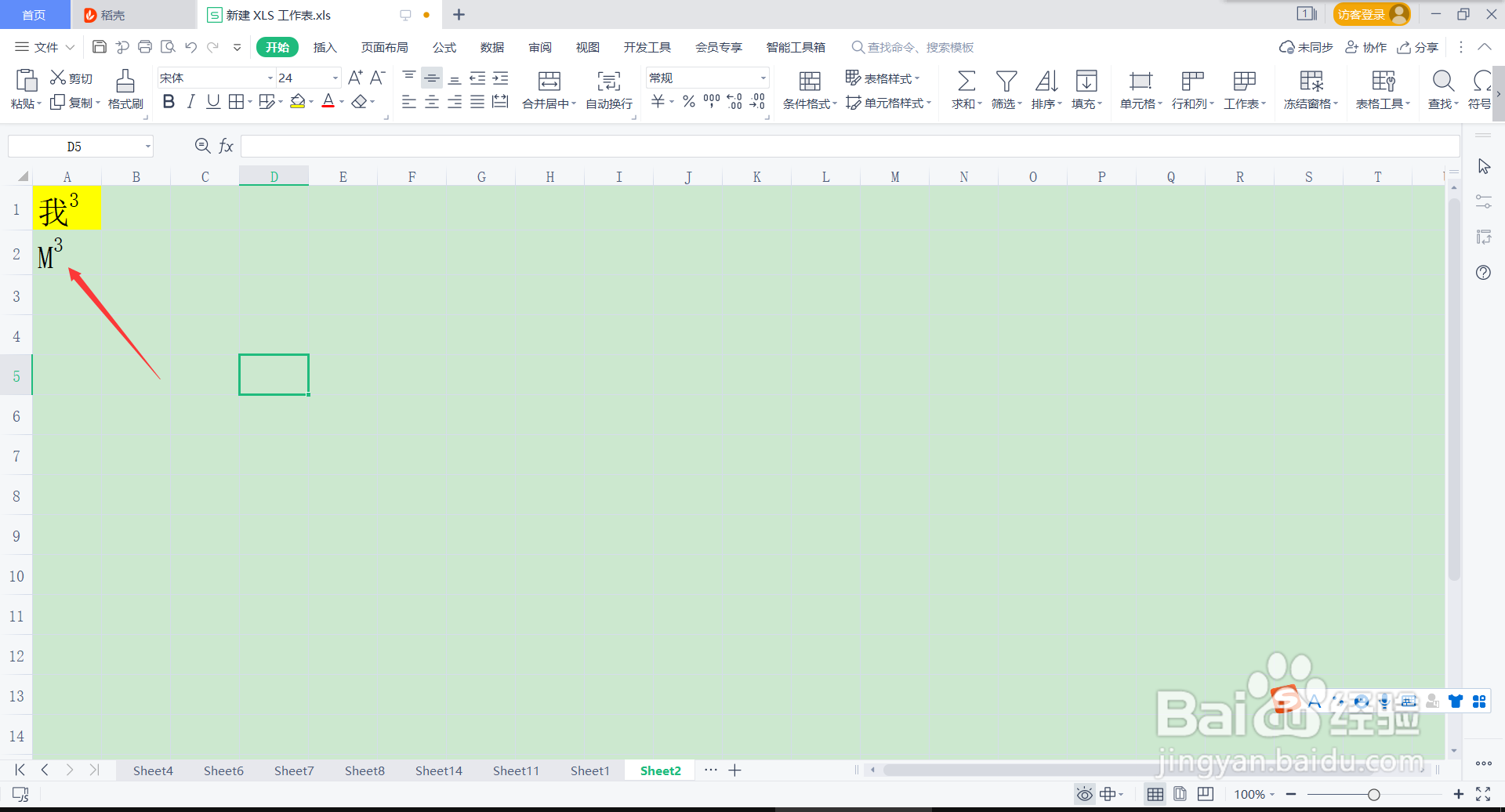
Task: Open the font size dropdown
Action: click(x=335, y=78)
